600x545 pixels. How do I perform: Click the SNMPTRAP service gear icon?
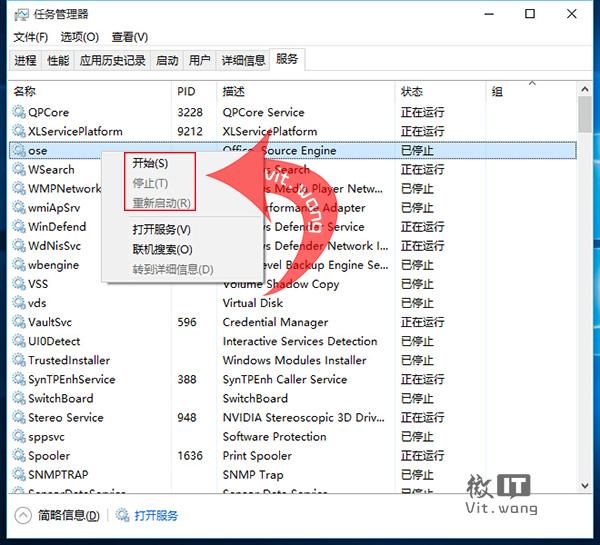(x=19, y=475)
